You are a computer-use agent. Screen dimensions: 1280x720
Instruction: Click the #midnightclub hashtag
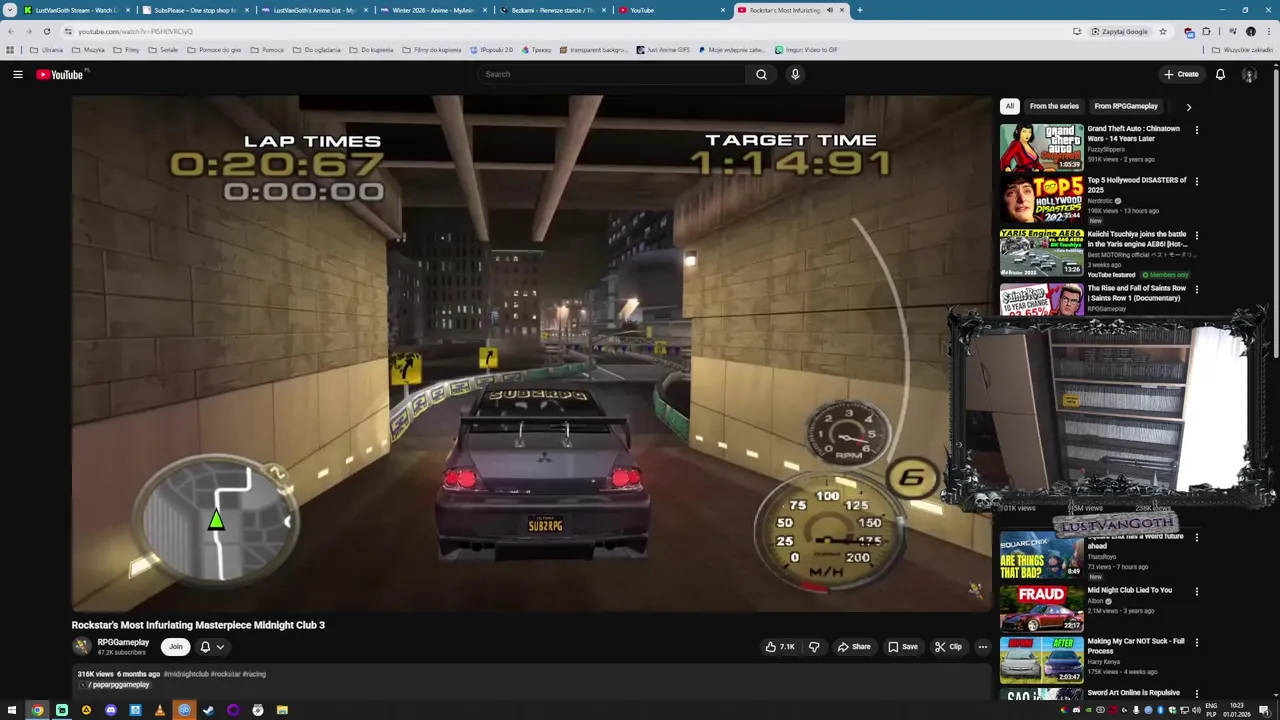pos(185,674)
